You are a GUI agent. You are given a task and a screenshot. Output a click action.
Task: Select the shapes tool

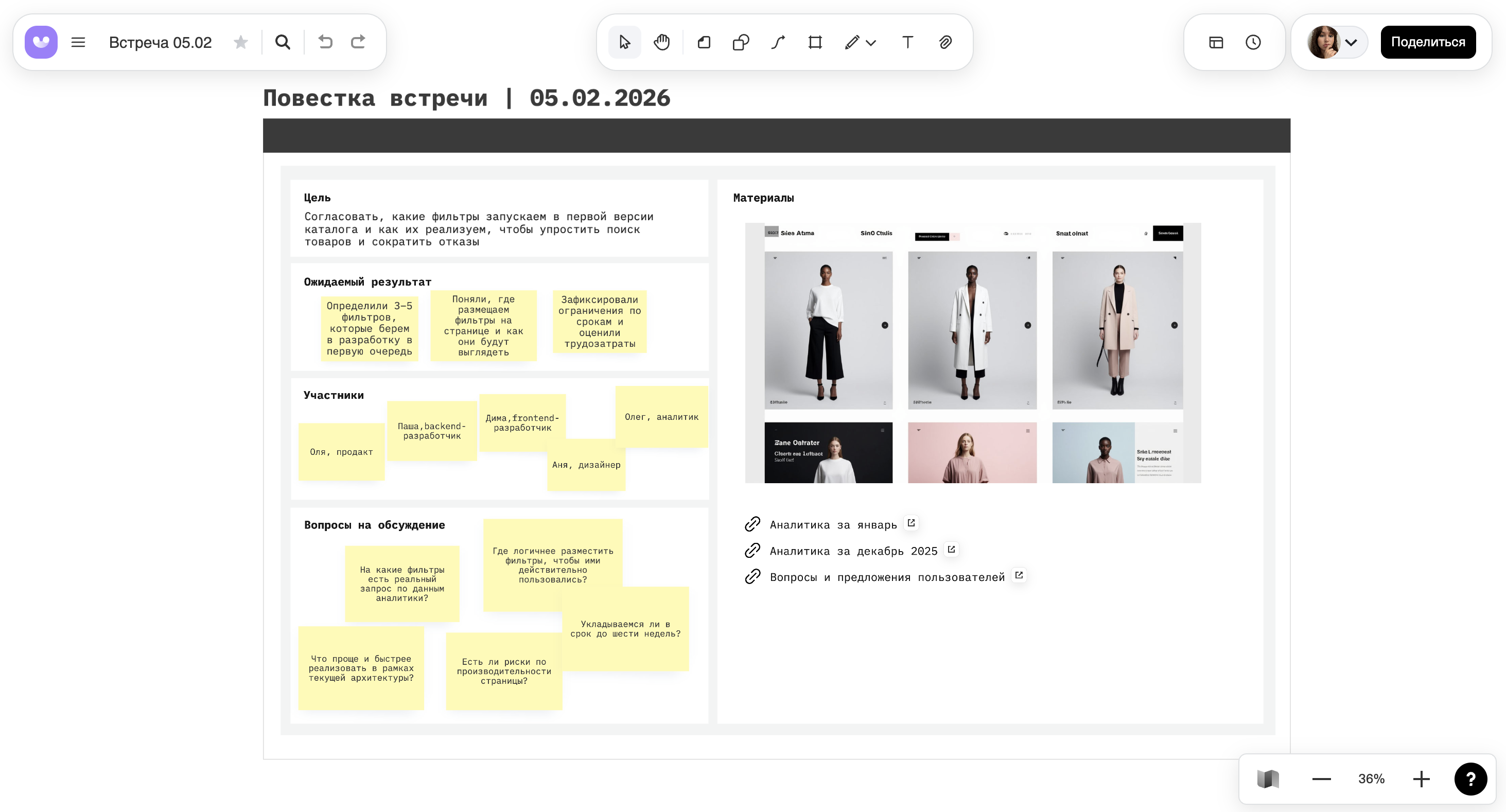point(741,42)
